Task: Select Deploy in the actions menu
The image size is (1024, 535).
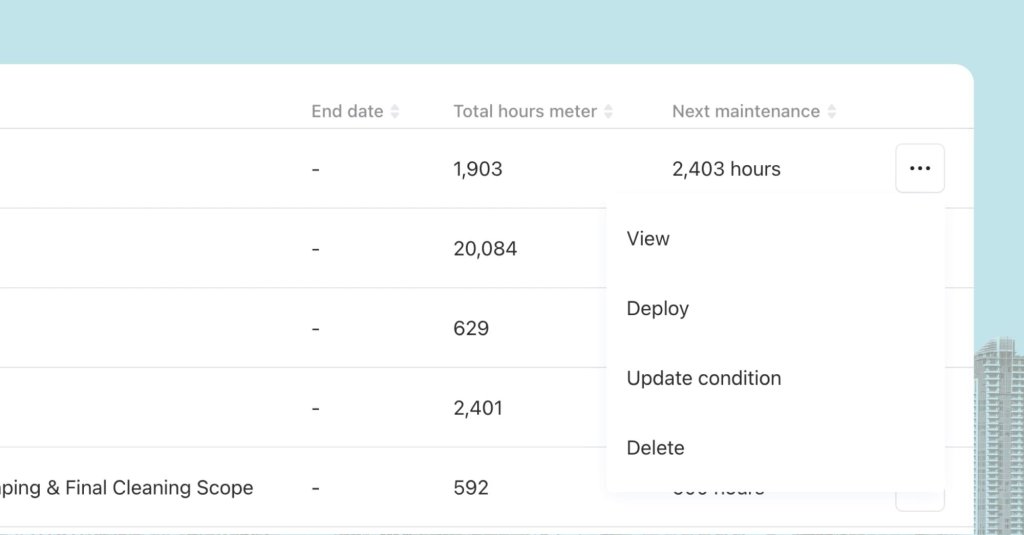Action: pos(657,309)
